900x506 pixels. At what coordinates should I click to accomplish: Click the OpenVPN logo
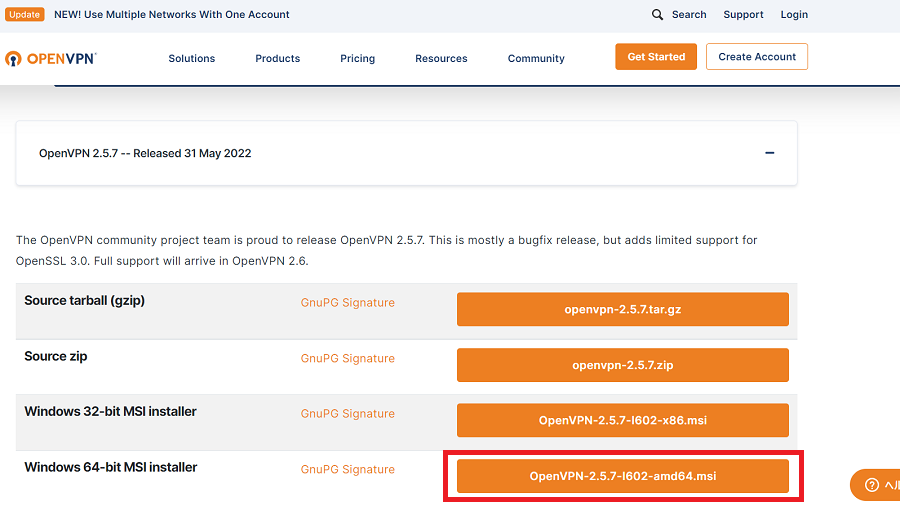coord(50,58)
